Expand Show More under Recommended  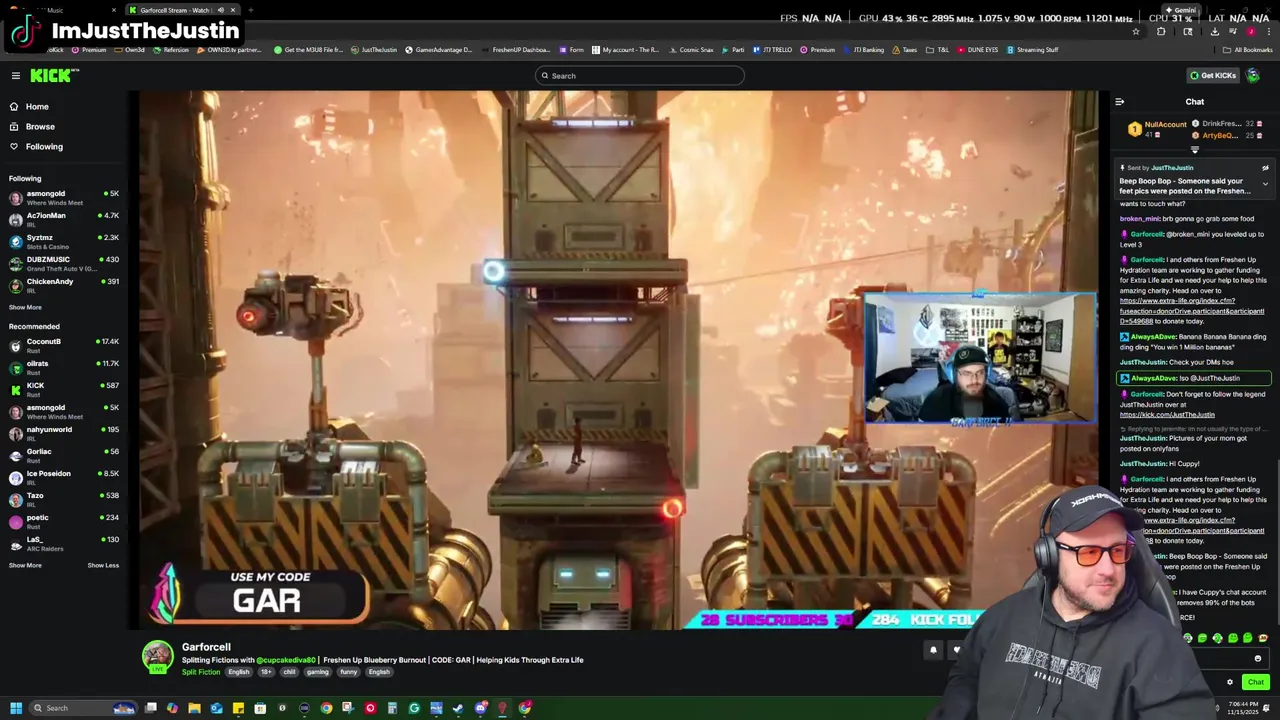click(25, 566)
